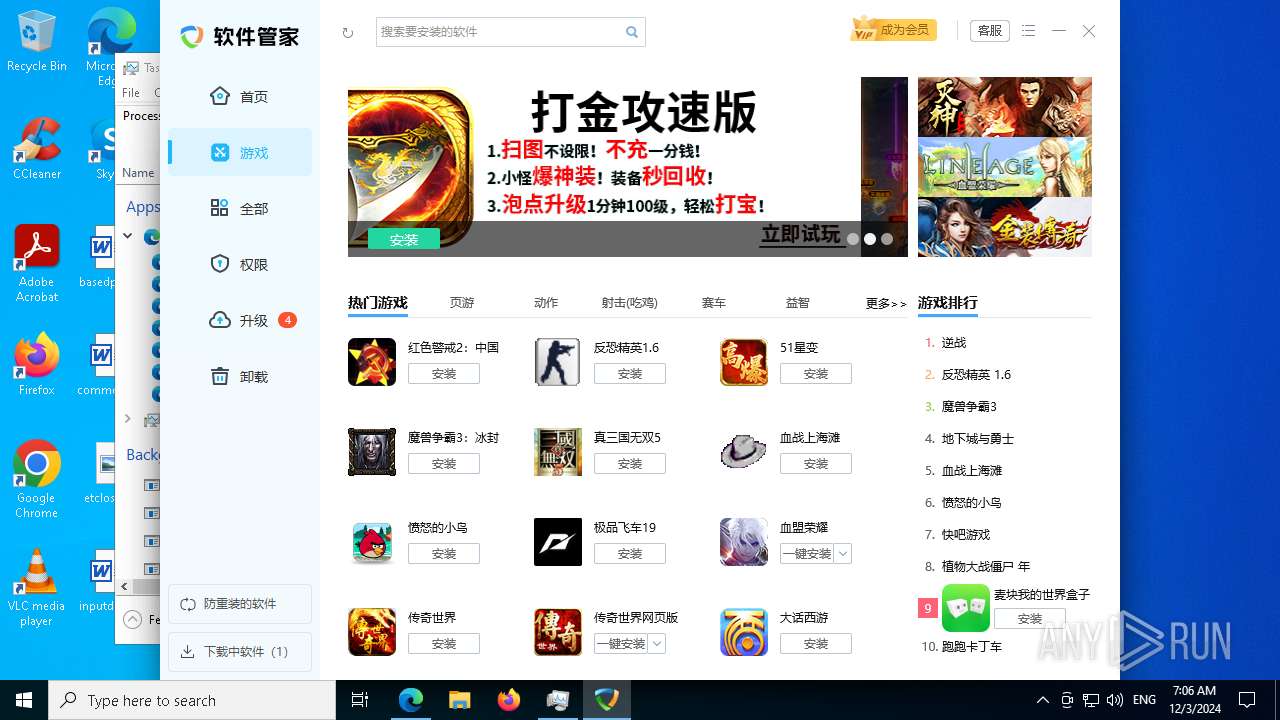Viewport: 1280px width, 720px height.
Task: Select the third banner carousel dot
Action: click(887, 239)
